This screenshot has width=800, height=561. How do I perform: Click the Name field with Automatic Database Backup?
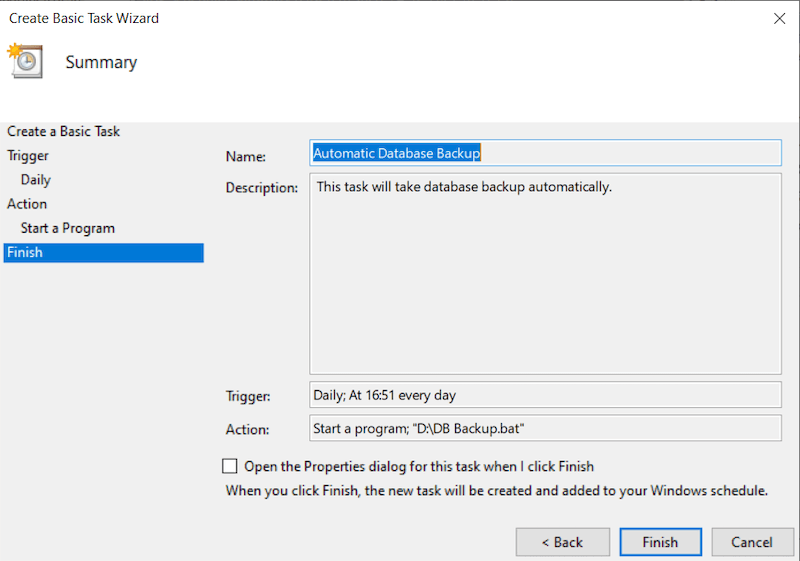(x=545, y=153)
